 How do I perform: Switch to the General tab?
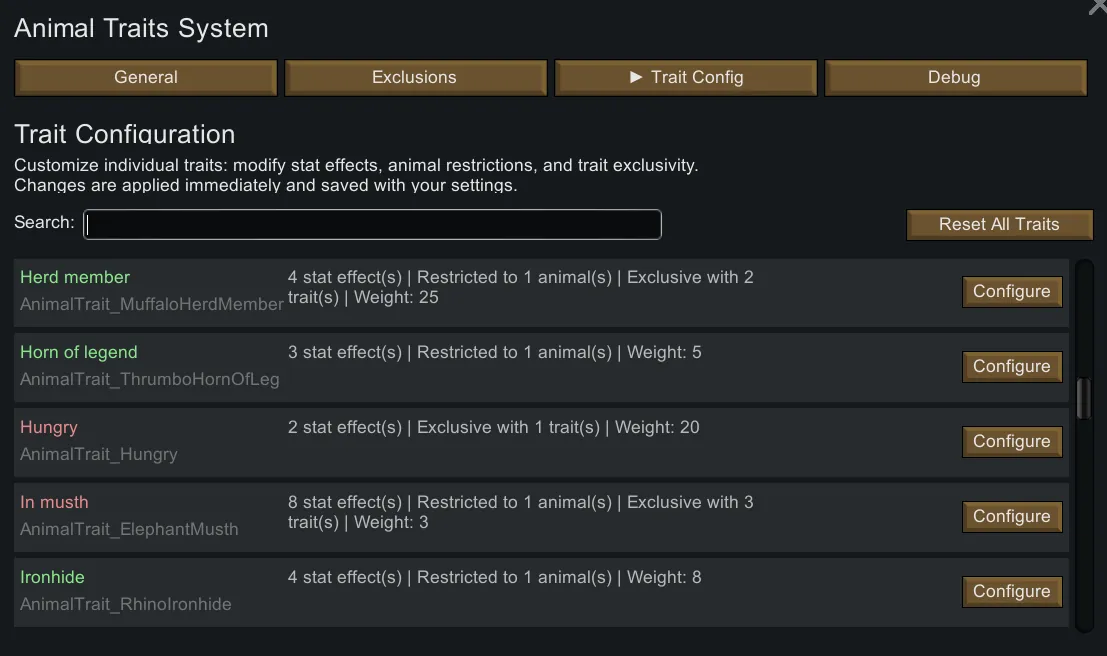tap(146, 78)
